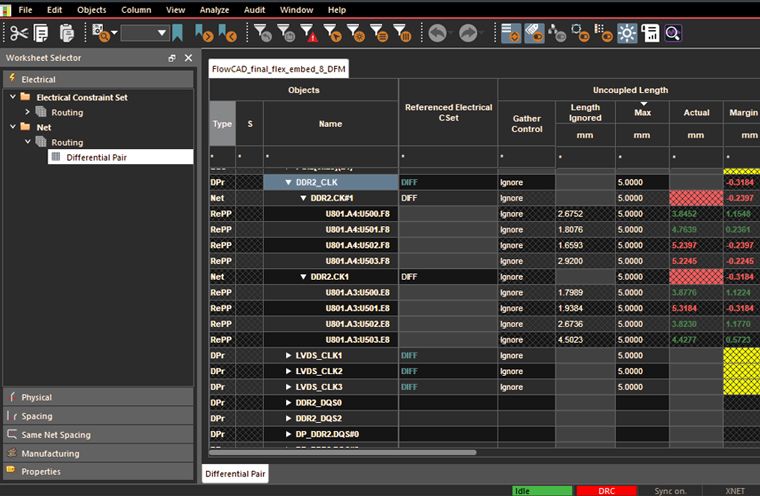Expand the LVDS_CLK1 row
Viewport: 760px width, 496px height.
[288, 355]
